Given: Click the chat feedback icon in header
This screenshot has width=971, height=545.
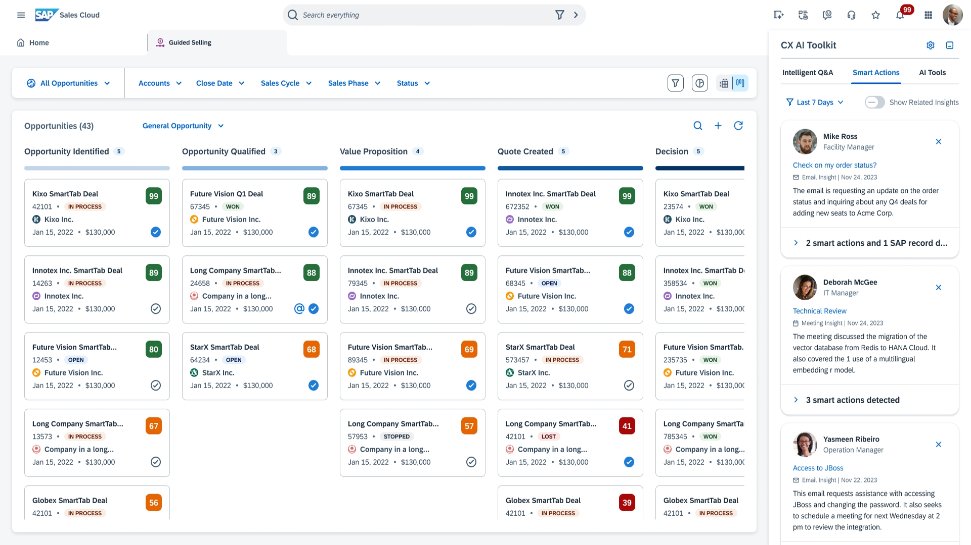Looking at the screenshot, I should coord(827,15).
